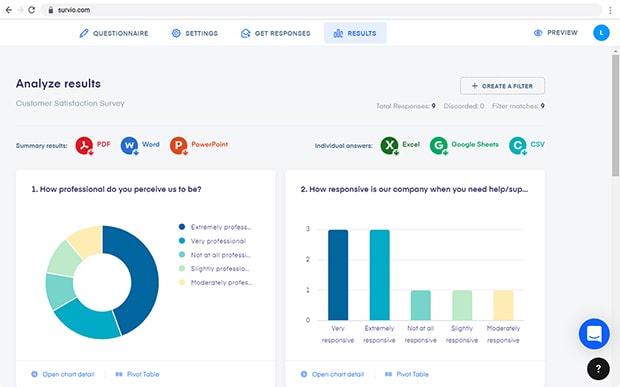Toggle the Very professional legend entry
This screenshot has height=387, width=620.
[x=212, y=241]
